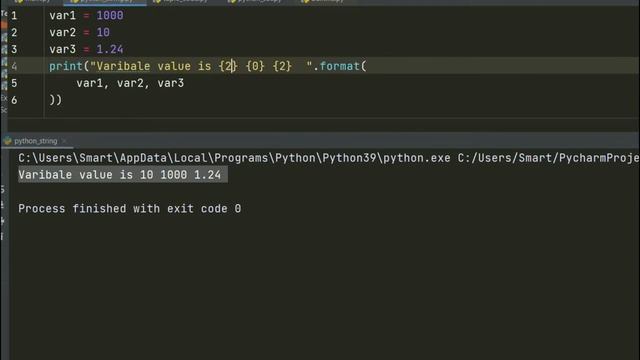Screen dimensions: 640x360
Task: Click the "var1, var2, var3" arguments line
Action: coord(130,83)
